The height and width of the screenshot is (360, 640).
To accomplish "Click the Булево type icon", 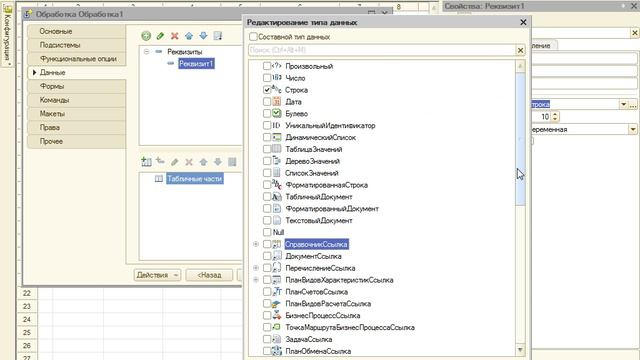I will [x=276, y=113].
